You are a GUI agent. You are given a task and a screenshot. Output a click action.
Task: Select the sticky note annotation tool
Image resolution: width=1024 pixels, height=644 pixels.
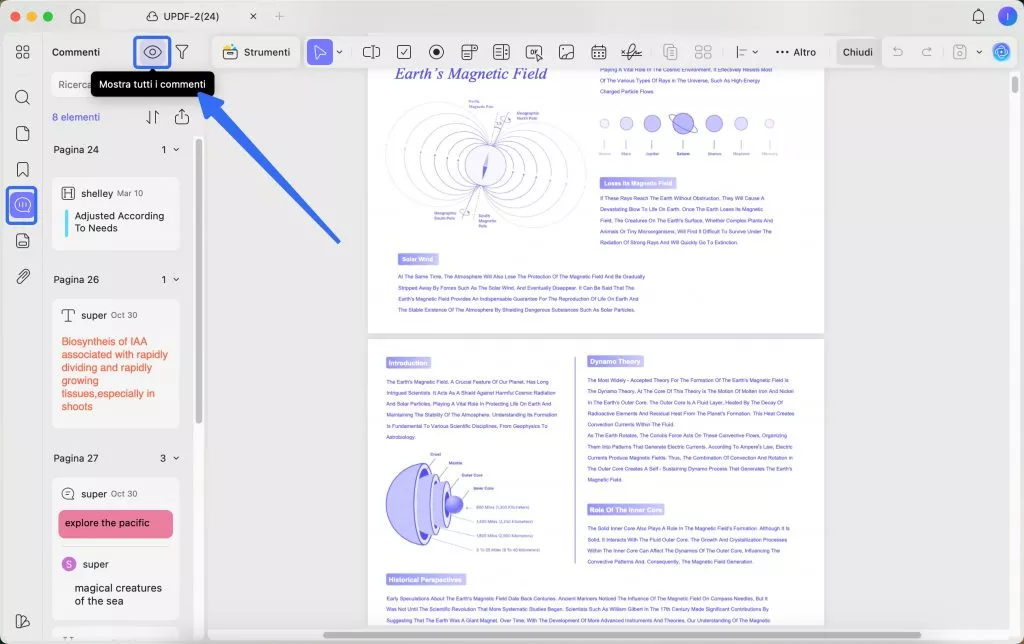pyautogui.click(x=468, y=52)
